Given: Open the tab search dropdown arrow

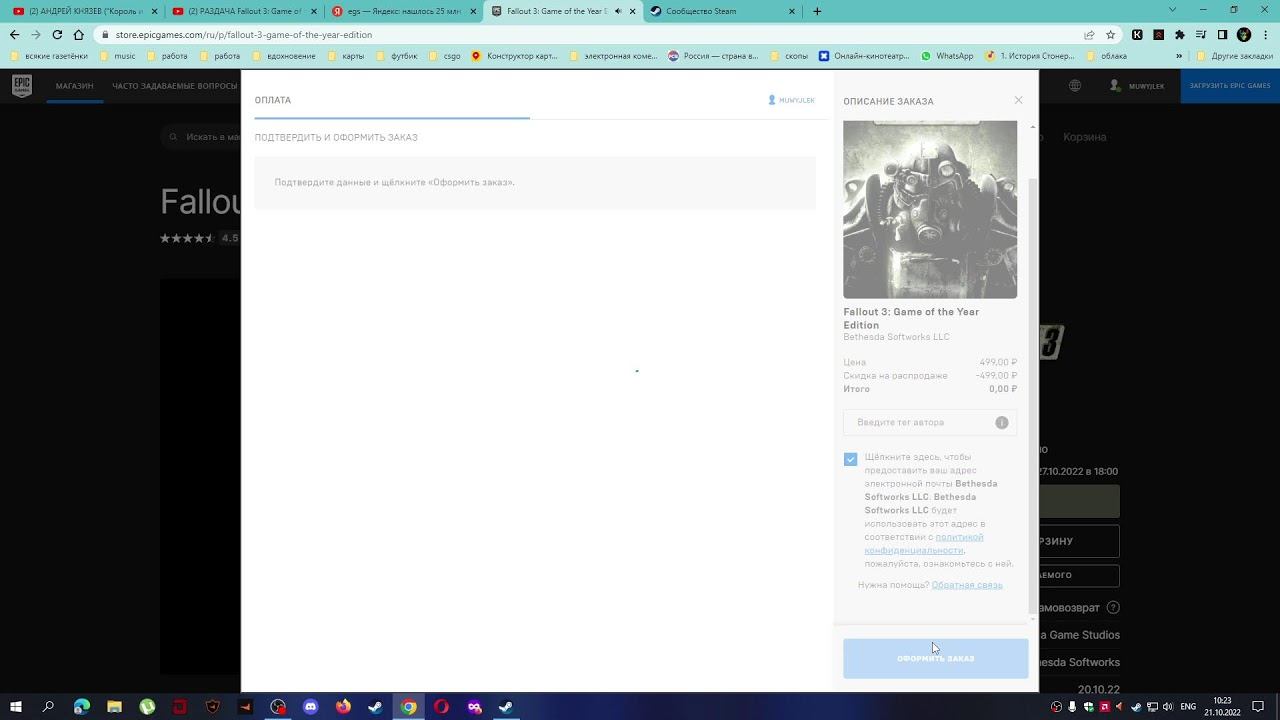Looking at the screenshot, I should tap(1173, 10).
